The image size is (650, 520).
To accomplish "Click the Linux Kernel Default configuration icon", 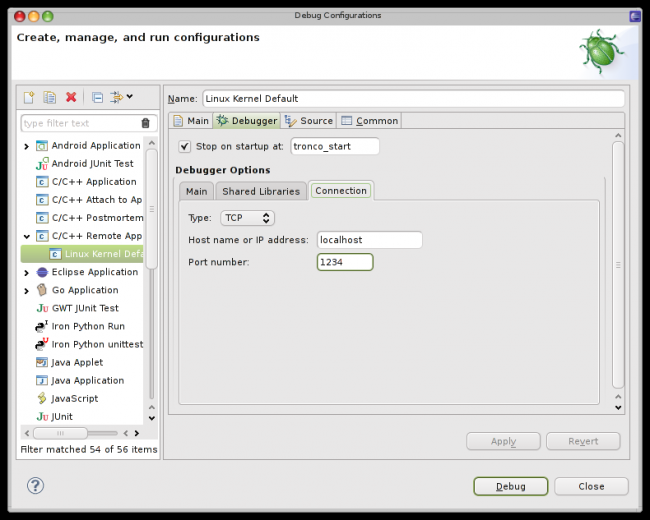I will pyautogui.click(x=55, y=254).
